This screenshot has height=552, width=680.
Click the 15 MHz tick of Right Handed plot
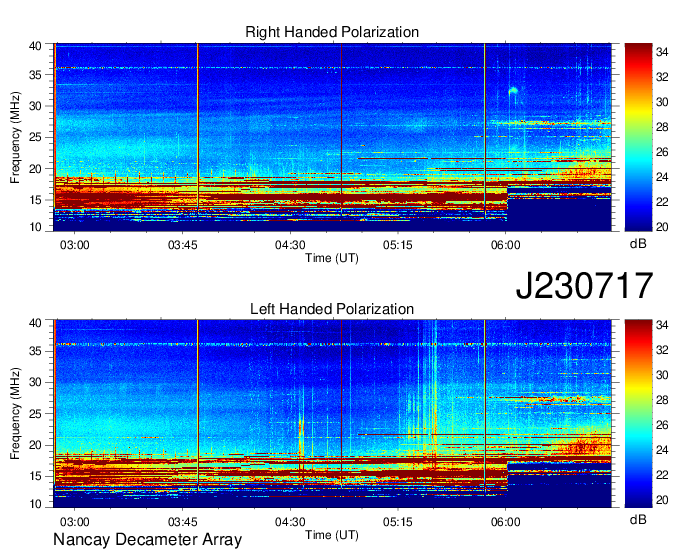[x=35, y=200]
